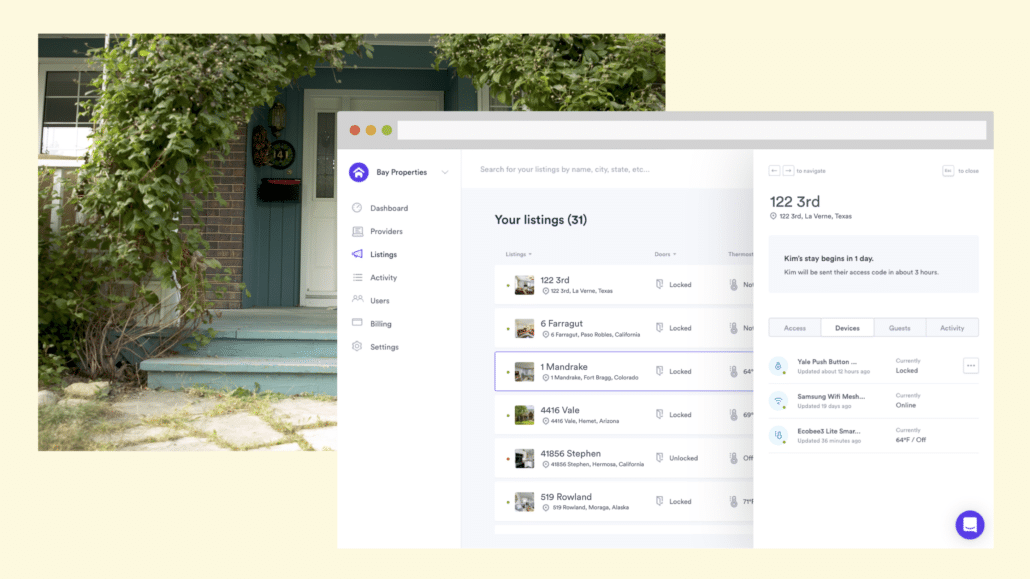Screen dimensions: 1030x579
Task: Click the thermostat icon in 122 3rd row
Action: (734, 285)
